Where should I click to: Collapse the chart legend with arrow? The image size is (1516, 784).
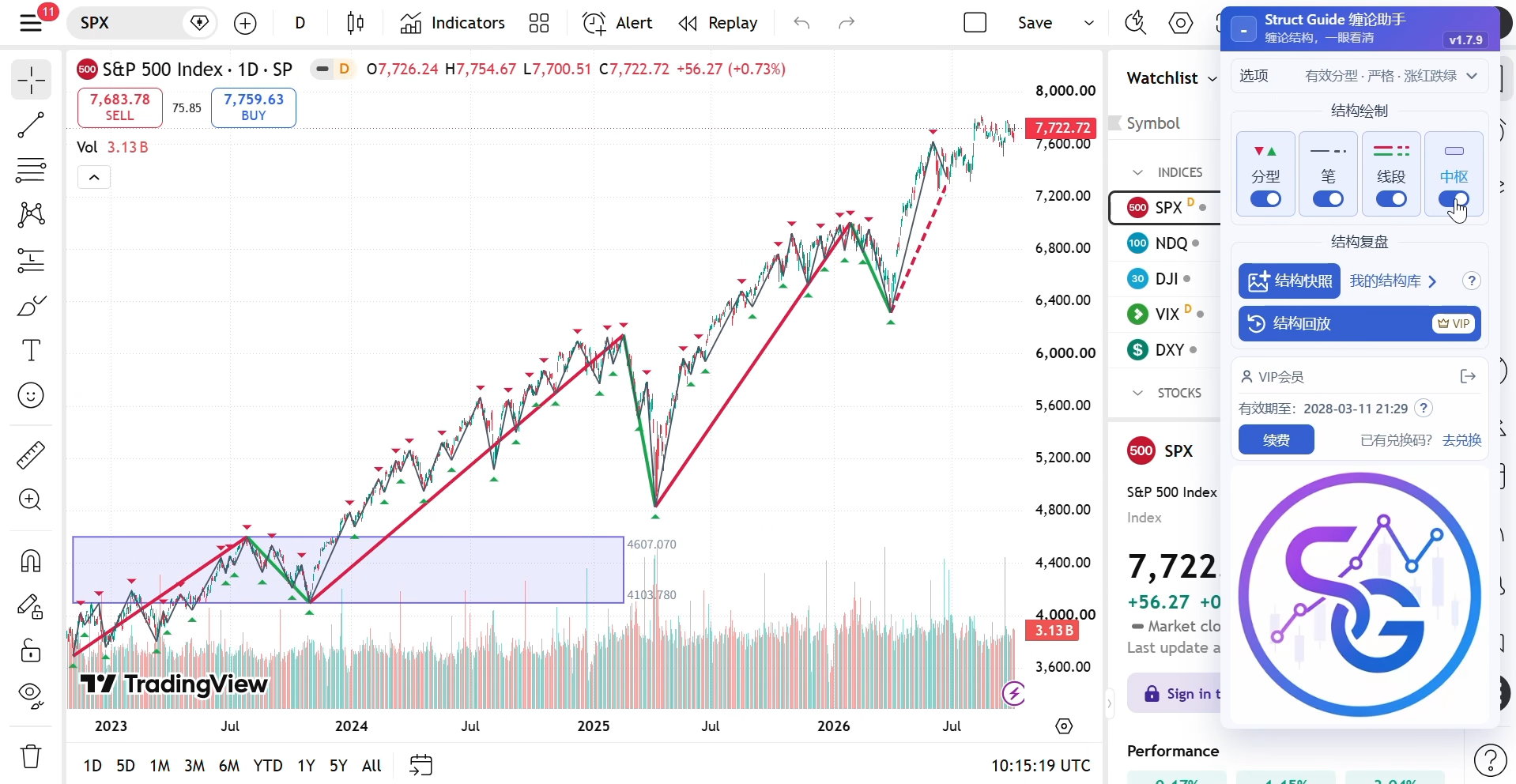point(94,177)
